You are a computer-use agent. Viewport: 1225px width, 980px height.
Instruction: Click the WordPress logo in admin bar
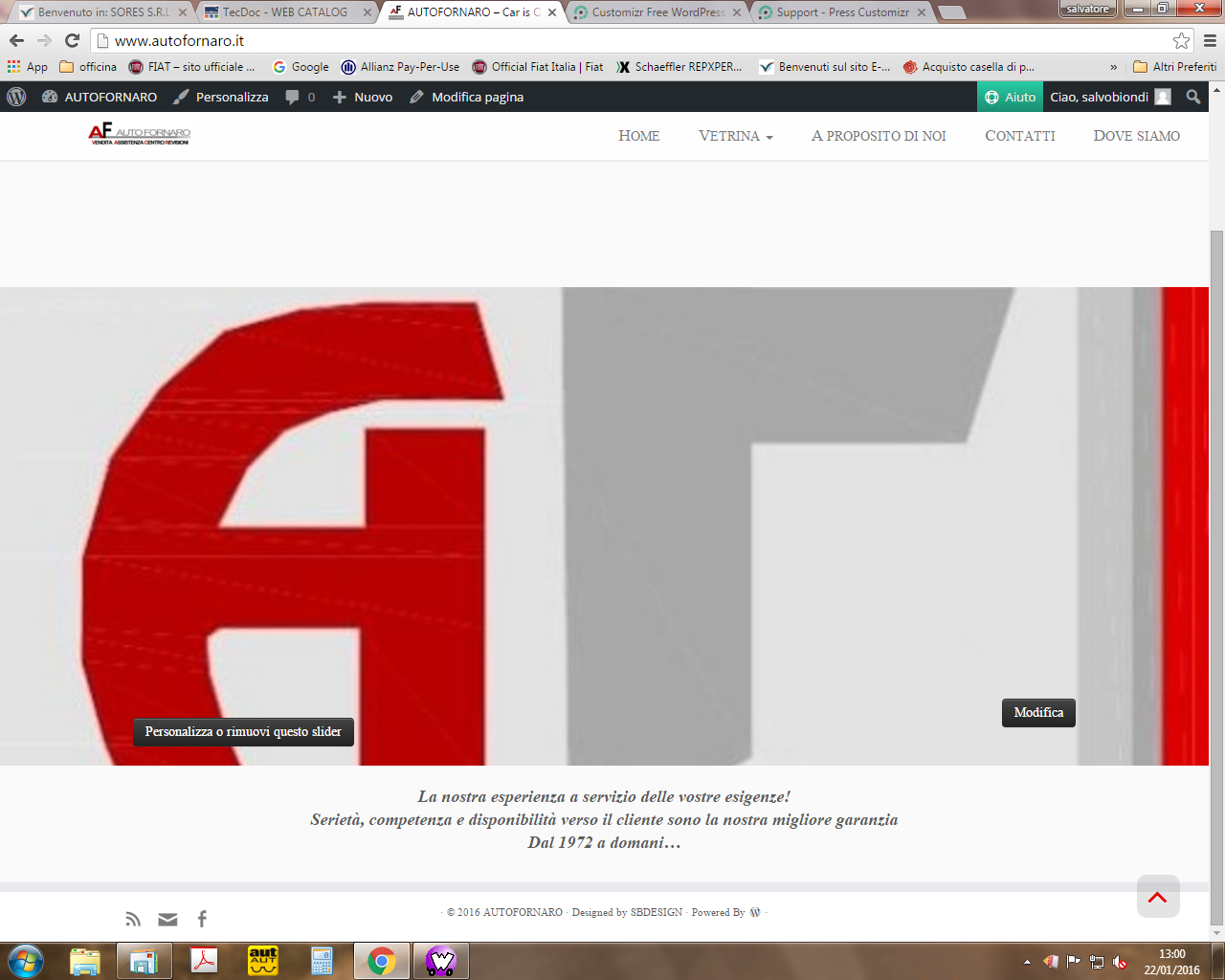pos(16,97)
